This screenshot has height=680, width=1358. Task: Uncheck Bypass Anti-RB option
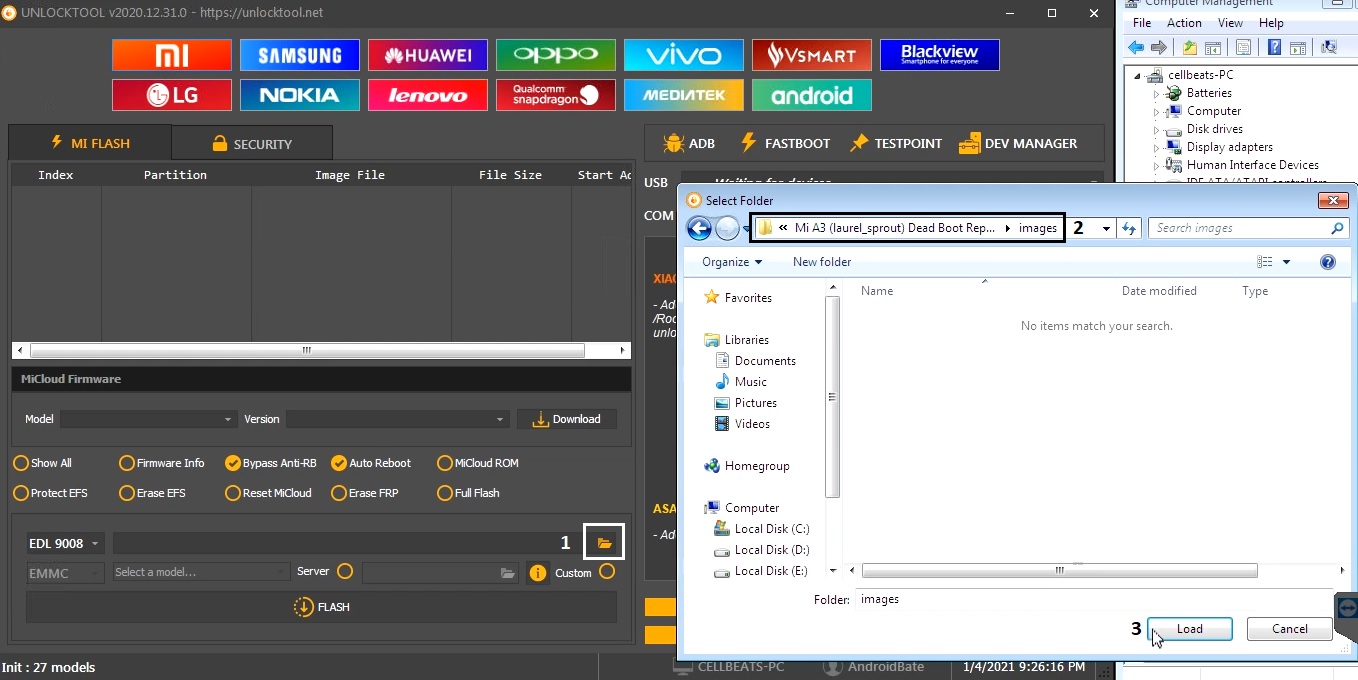[271, 463]
